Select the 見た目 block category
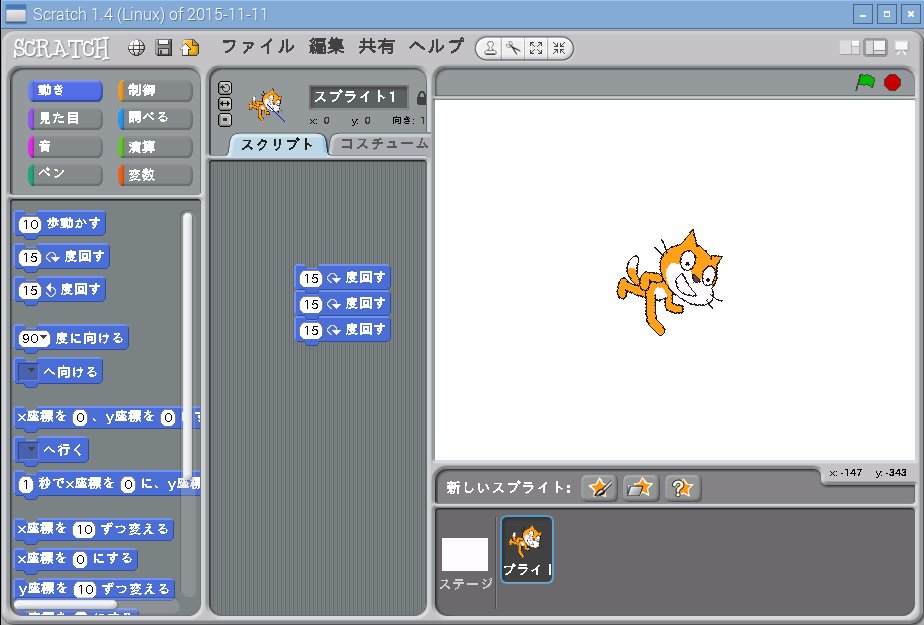 [x=65, y=118]
